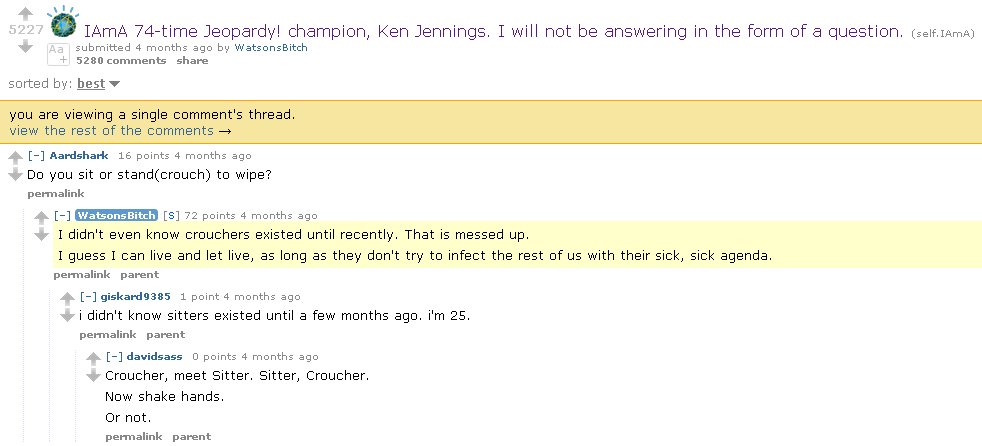
Task: Downvote giskard9385's comment
Action: coord(68,316)
